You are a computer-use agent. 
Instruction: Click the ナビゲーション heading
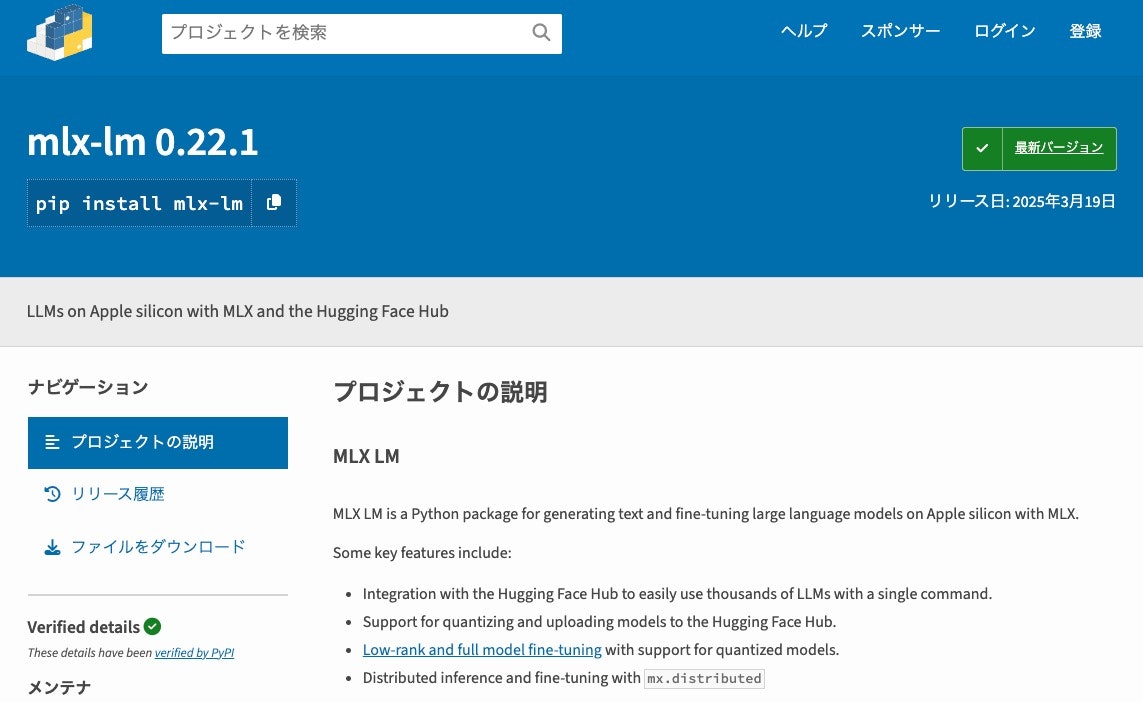click(x=87, y=387)
